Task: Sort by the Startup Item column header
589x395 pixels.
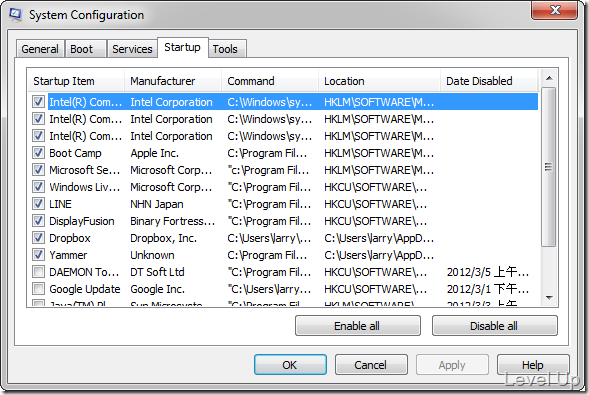Action: pos(76,81)
